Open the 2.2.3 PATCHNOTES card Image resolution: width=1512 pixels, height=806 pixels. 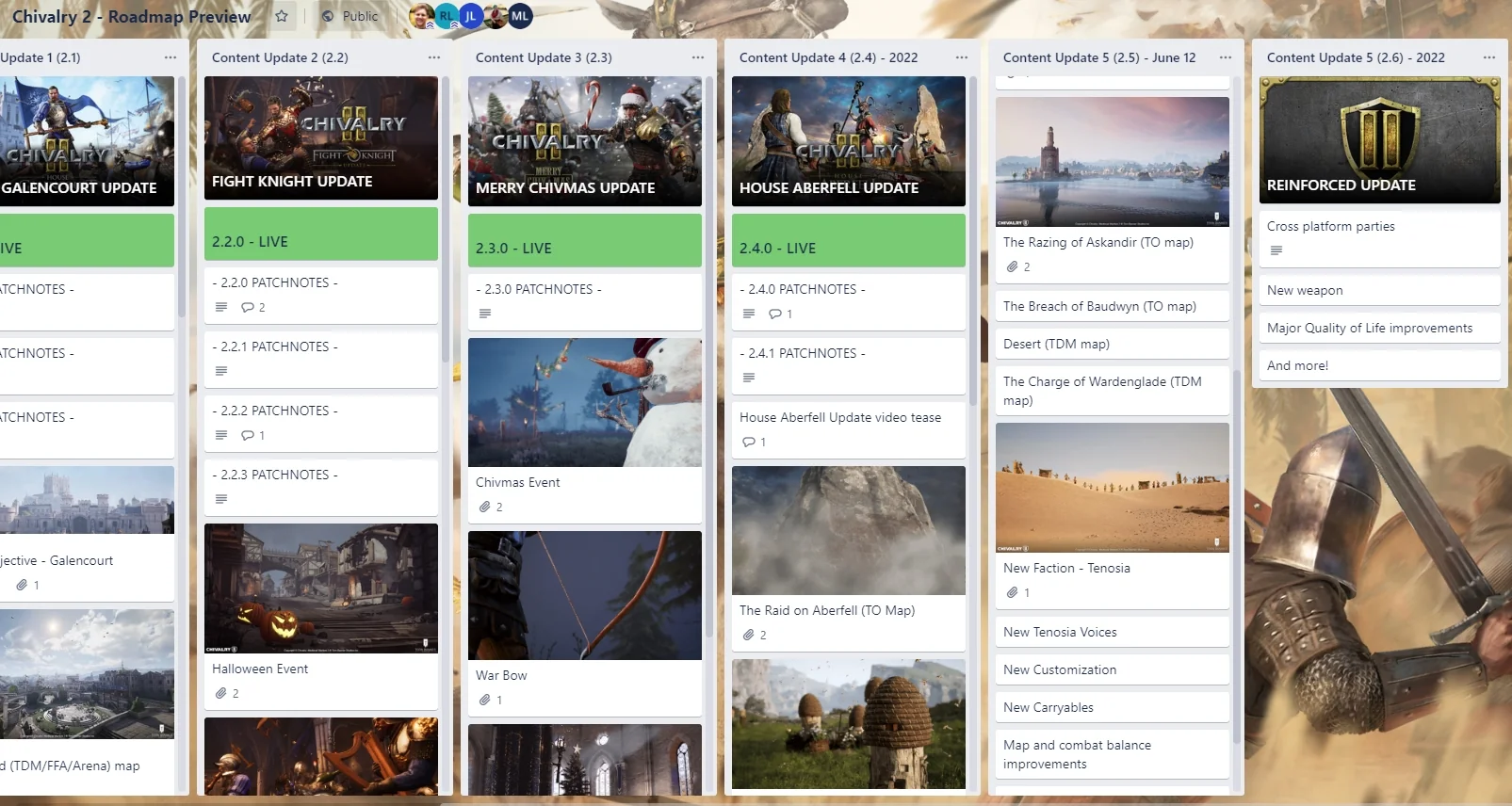pyautogui.click(x=321, y=487)
